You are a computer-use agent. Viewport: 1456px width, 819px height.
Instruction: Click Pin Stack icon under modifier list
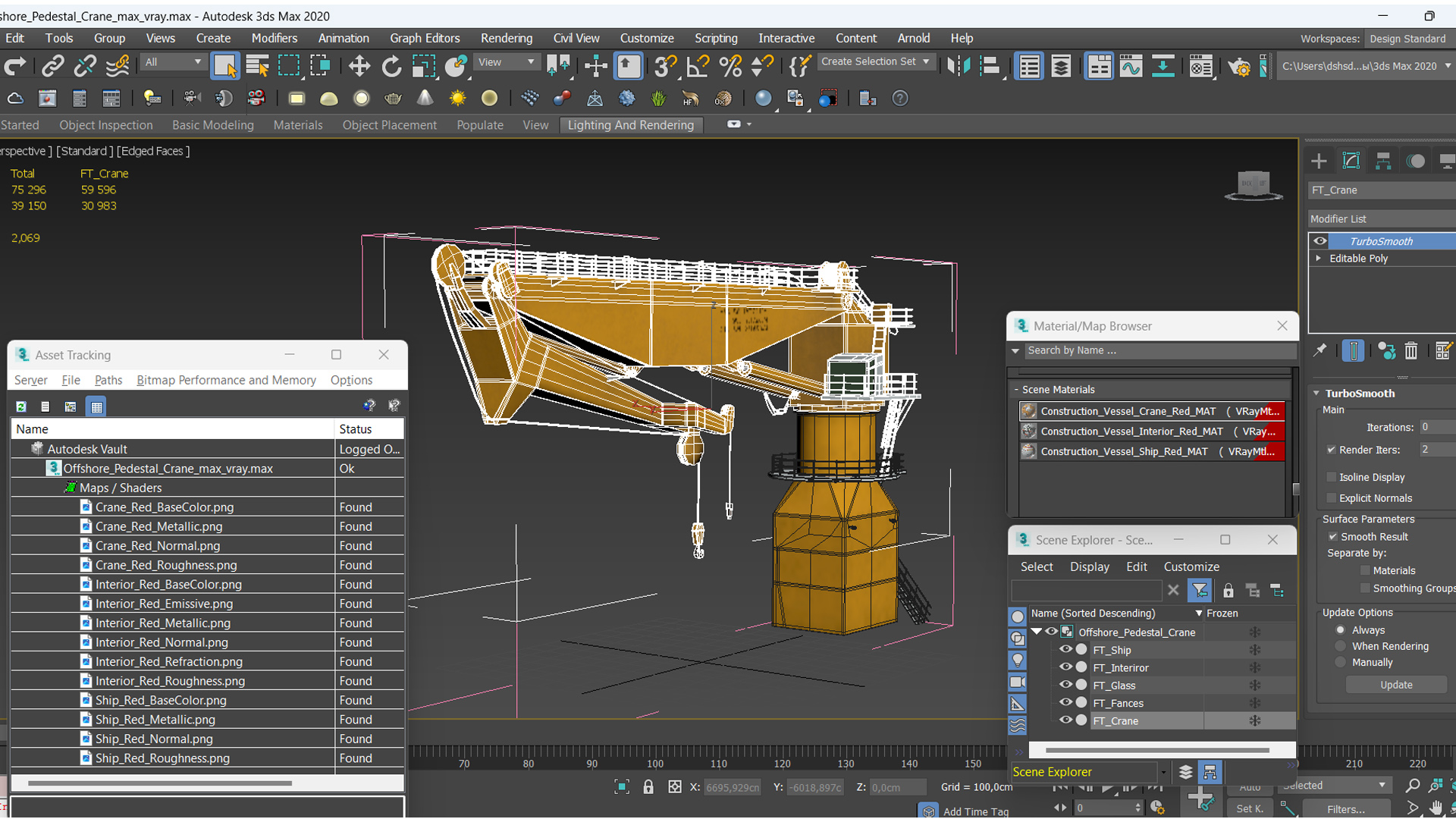(x=1320, y=350)
